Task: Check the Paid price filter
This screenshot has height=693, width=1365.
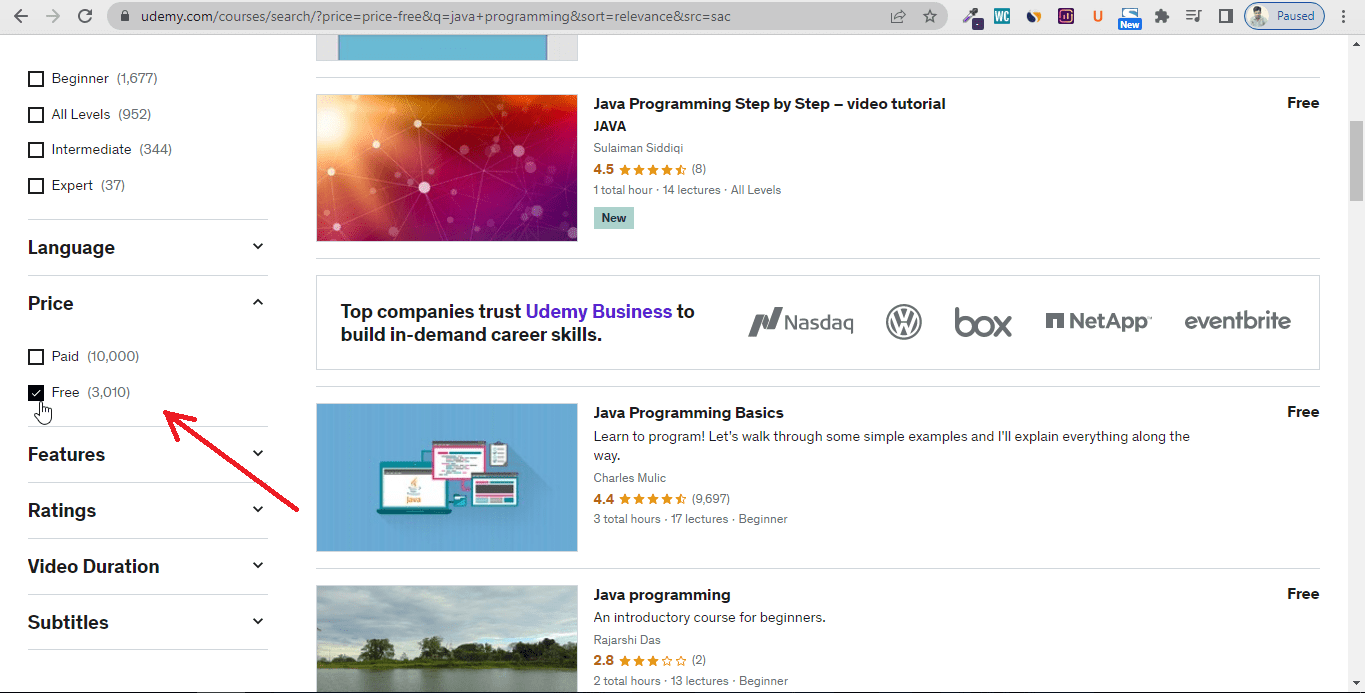Action: pyautogui.click(x=36, y=357)
